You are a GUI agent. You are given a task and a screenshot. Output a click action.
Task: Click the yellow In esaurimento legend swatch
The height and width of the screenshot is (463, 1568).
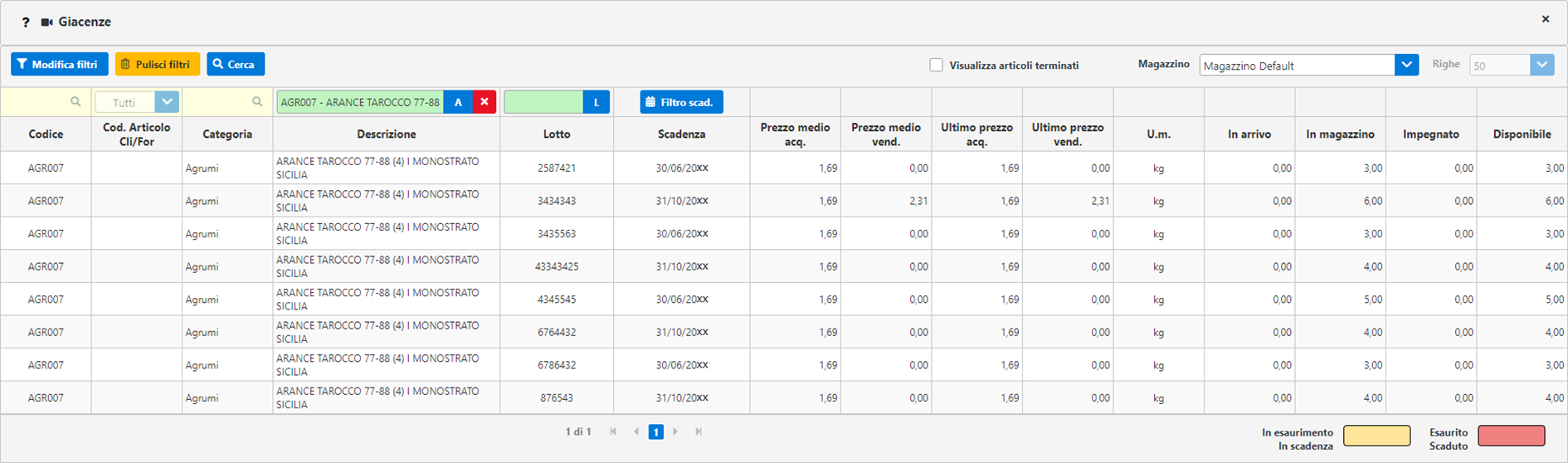[1376, 436]
